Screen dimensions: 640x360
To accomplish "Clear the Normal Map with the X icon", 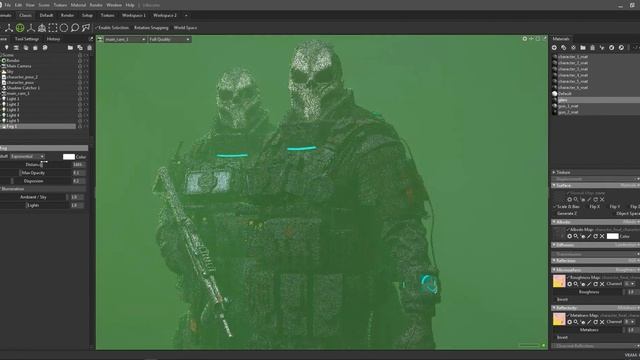I will point(602,200).
